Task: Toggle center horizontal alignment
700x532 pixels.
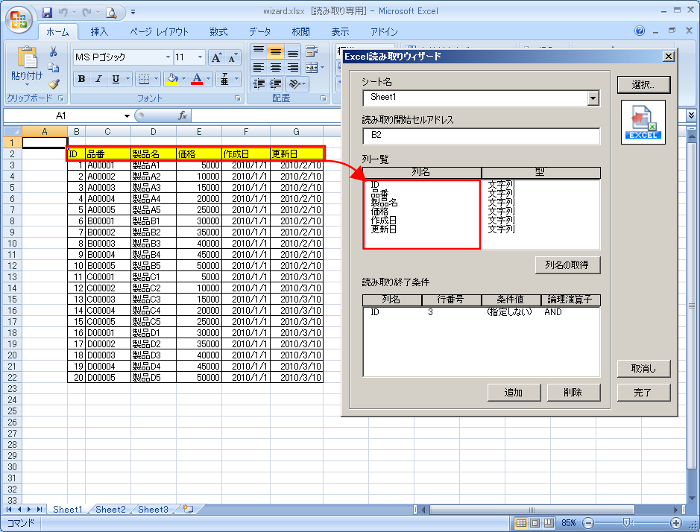Action: pos(276,68)
